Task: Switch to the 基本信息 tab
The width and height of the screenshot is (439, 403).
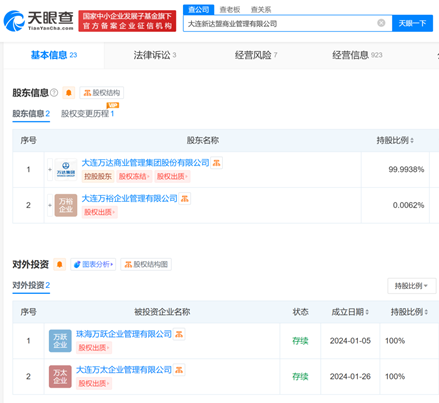Action: pos(54,55)
